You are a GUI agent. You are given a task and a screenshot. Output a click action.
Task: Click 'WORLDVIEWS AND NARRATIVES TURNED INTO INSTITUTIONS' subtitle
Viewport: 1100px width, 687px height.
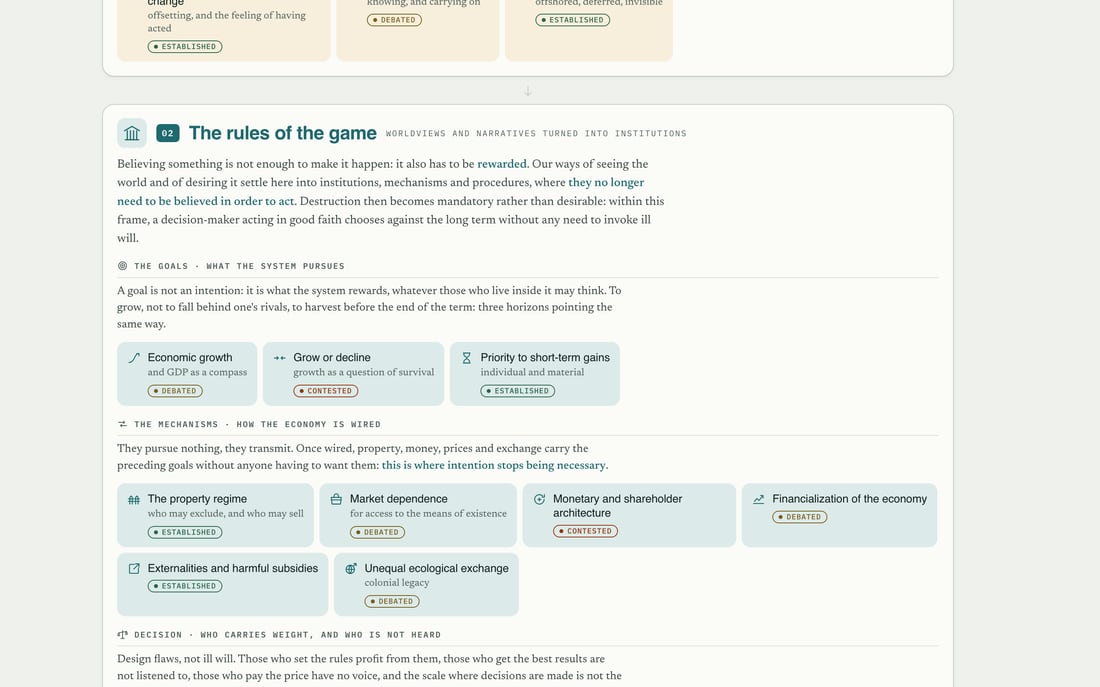pyautogui.click(x=536, y=133)
